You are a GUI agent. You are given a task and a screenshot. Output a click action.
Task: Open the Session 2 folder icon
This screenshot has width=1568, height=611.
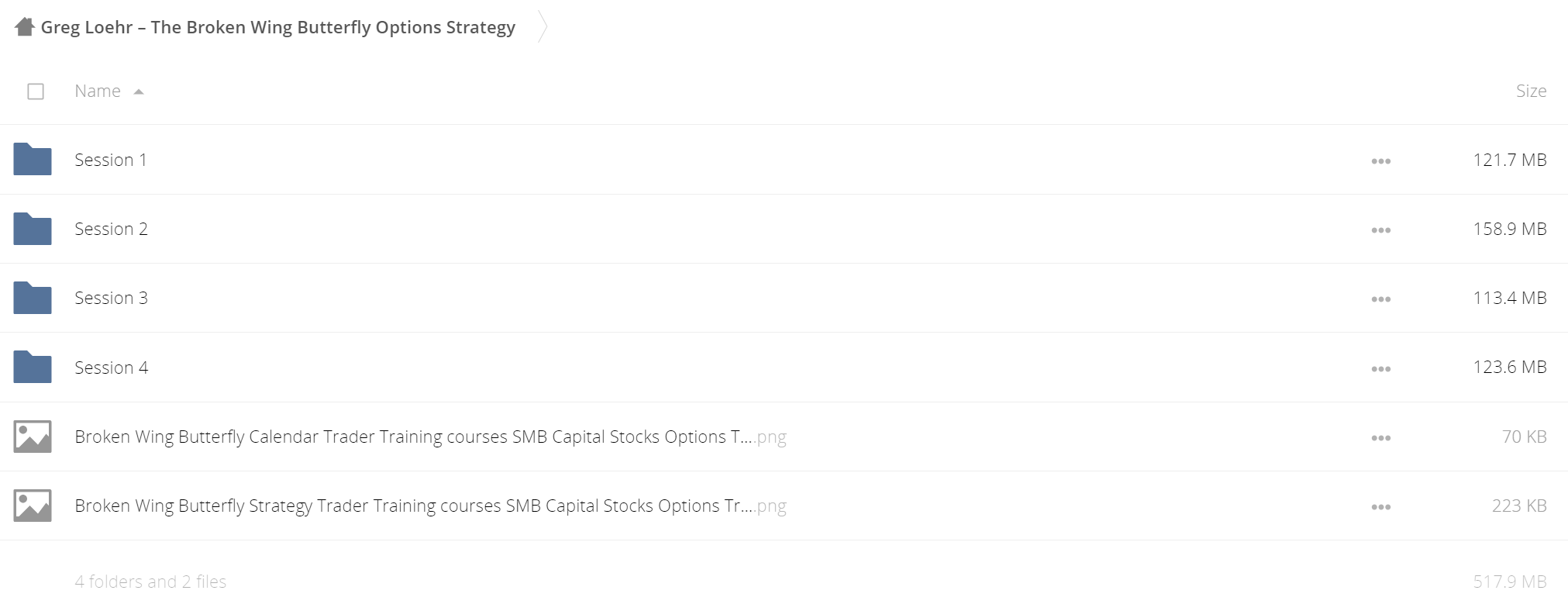[33, 229]
